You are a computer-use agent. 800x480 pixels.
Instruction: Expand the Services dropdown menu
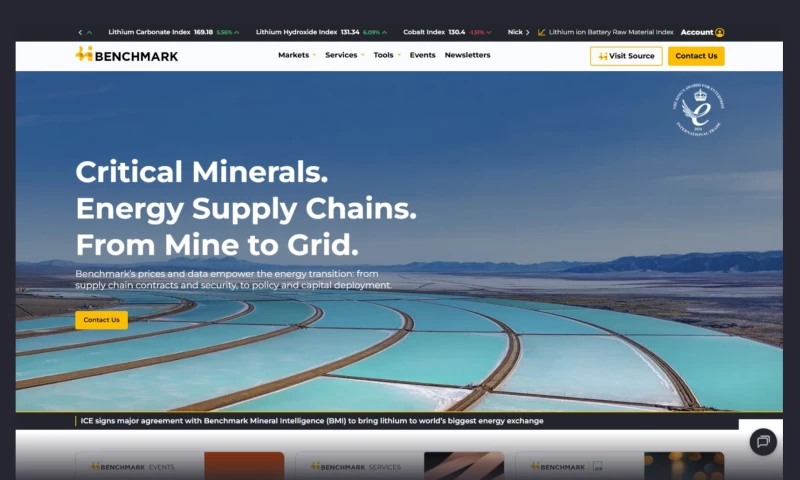coord(345,55)
